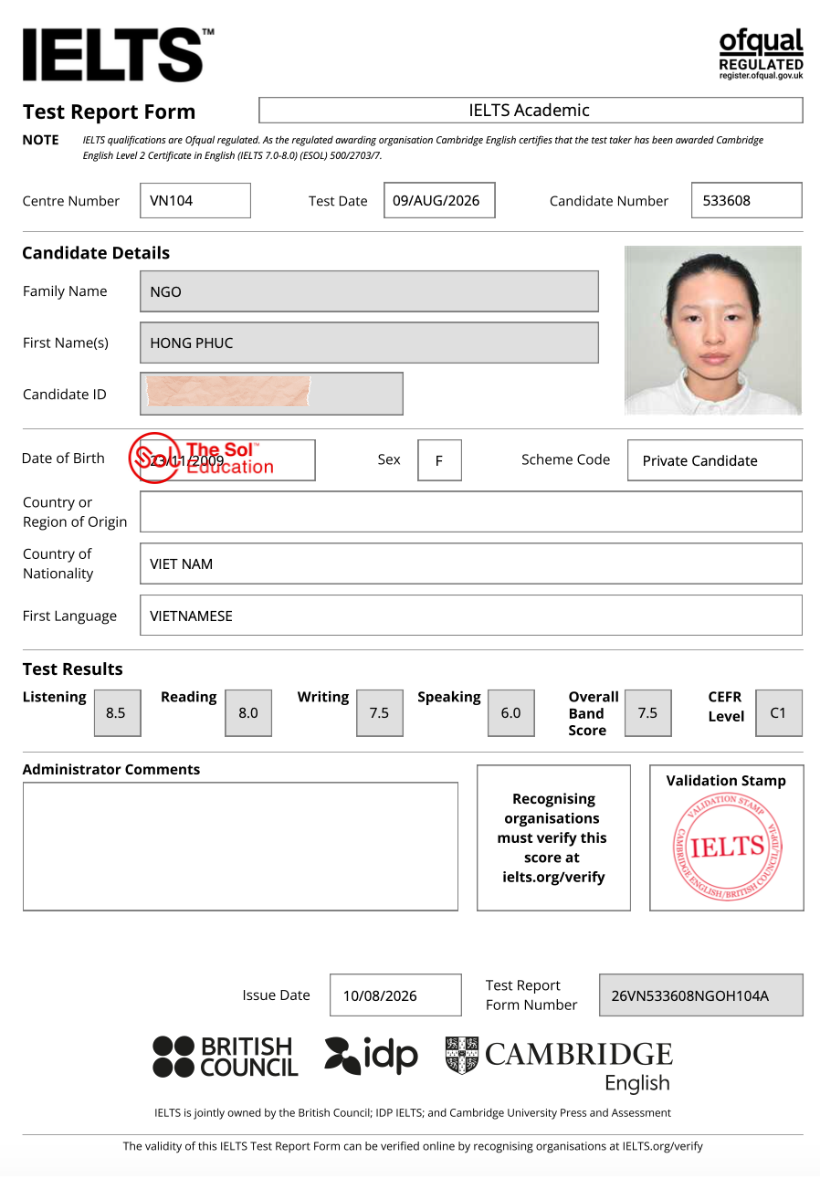Click the empty Country or Region of Origin field
This screenshot has width=820, height=1180.
(x=471, y=512)
